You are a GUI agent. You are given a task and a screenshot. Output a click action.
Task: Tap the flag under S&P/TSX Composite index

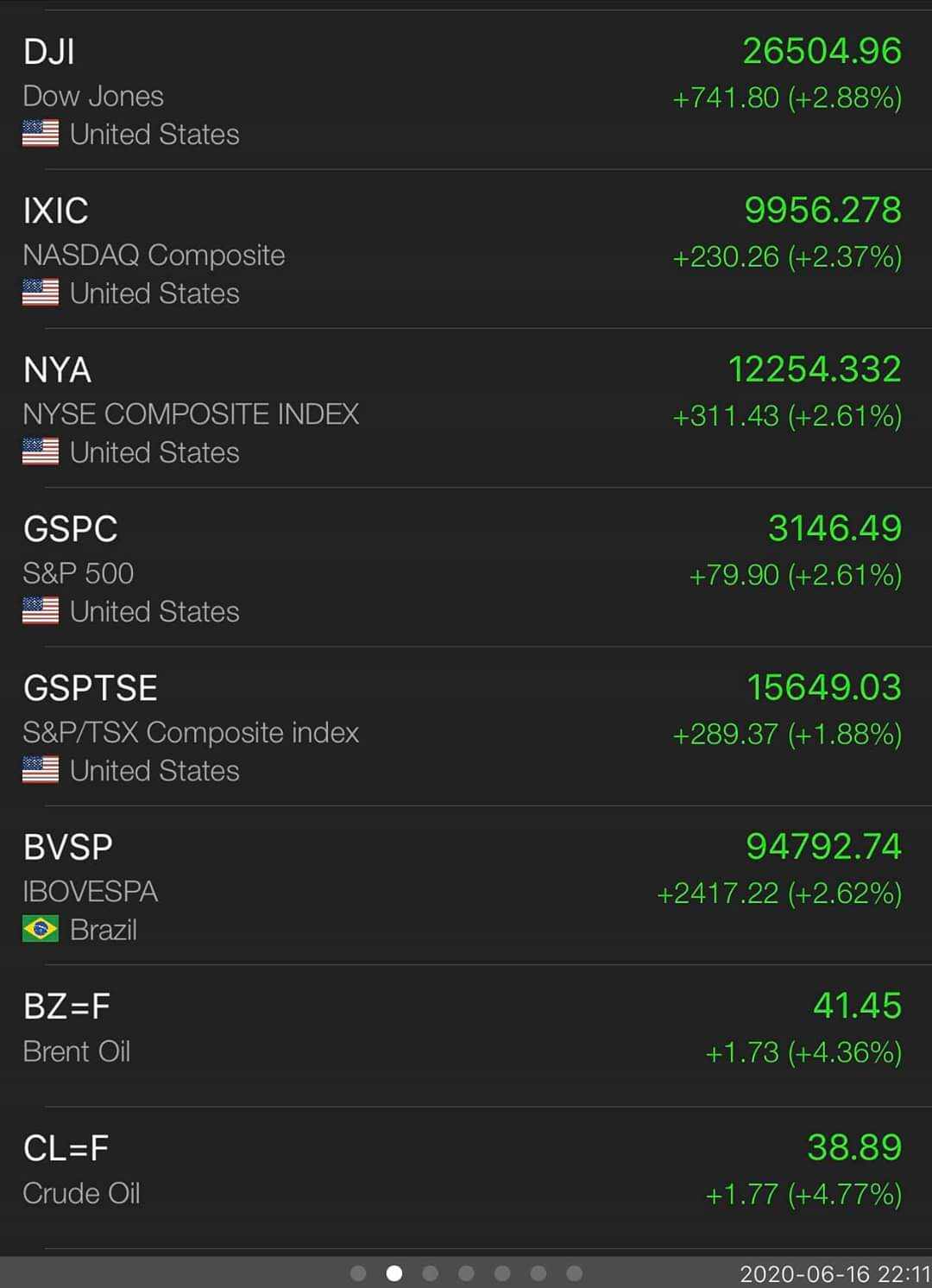click(41, 769)
